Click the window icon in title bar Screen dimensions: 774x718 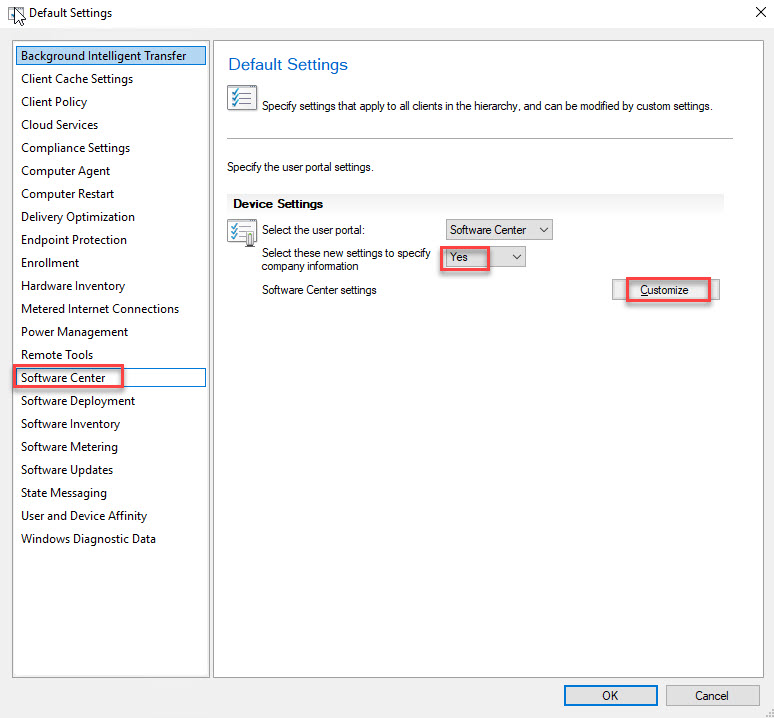point(16,14)
